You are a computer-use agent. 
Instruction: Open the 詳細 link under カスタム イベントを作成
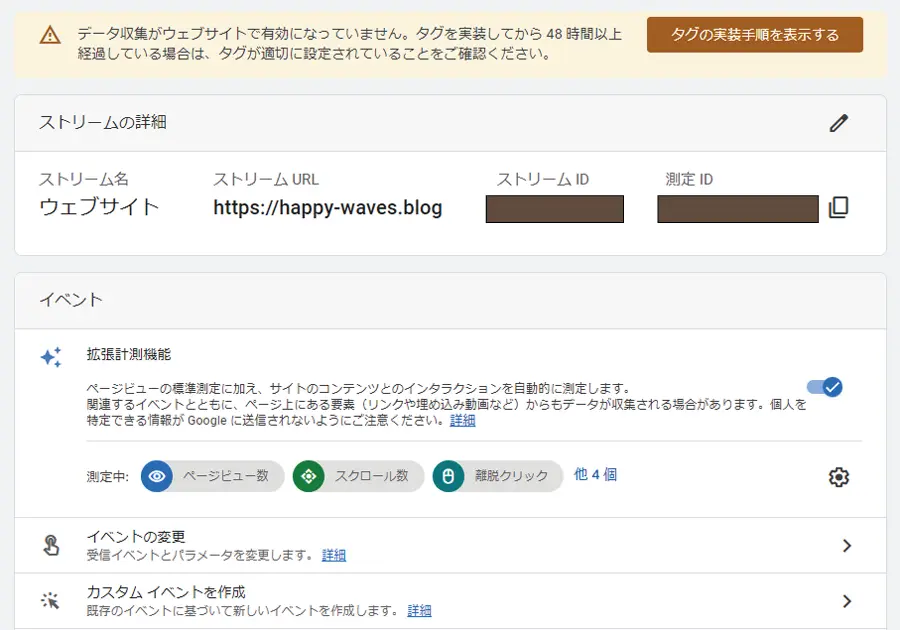[419, 611]
